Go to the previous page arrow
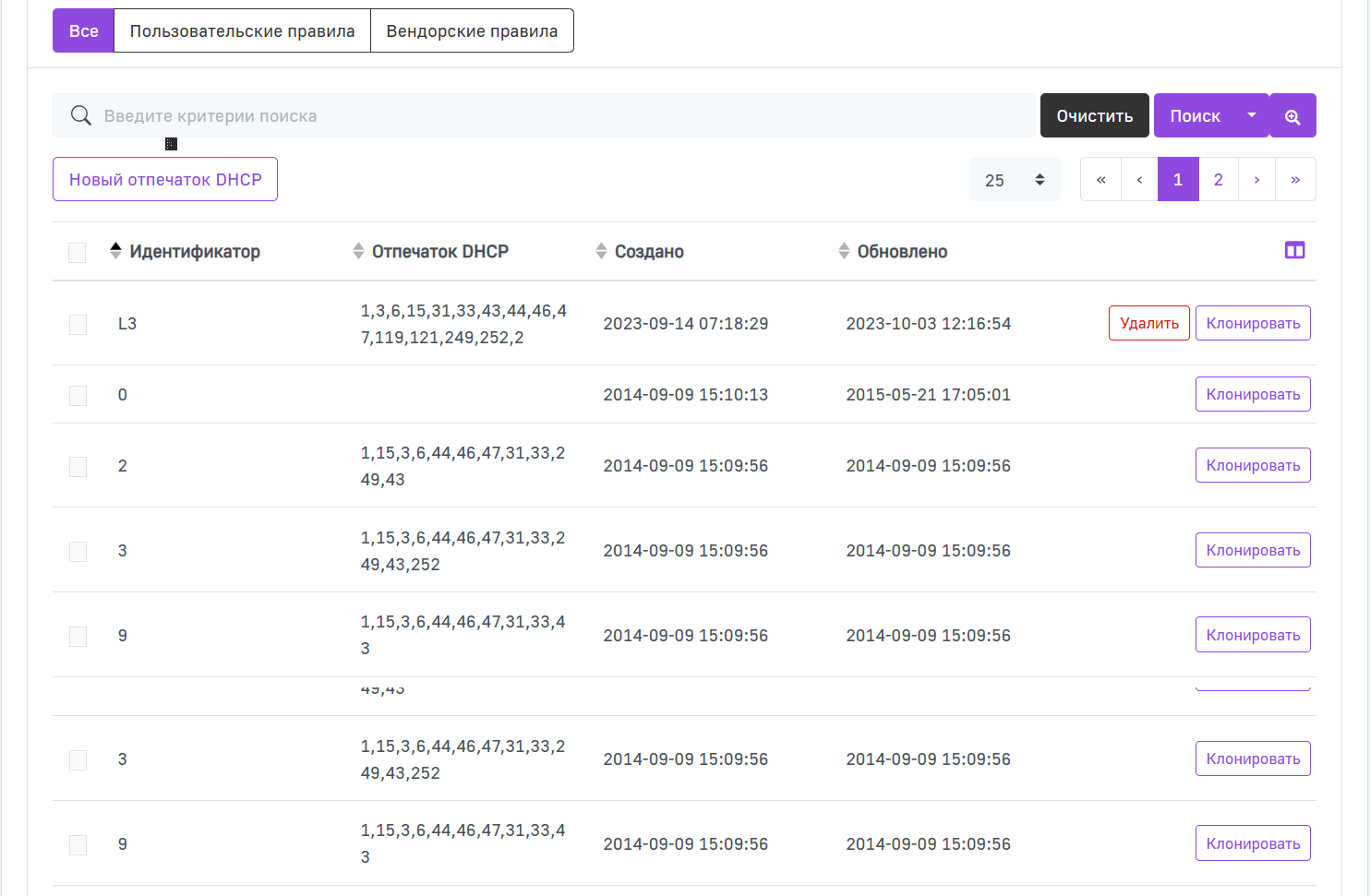The height and width of the screenshot is (896, 1370). (1139, 180)
